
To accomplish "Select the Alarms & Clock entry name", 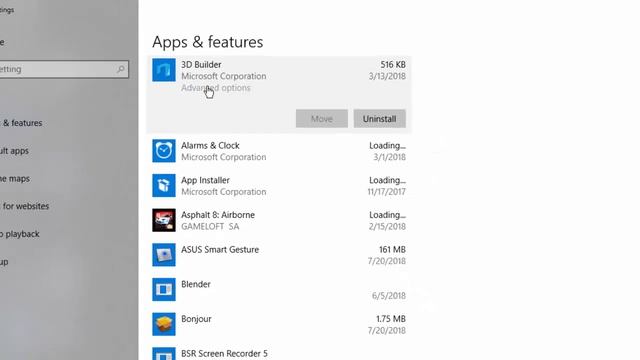I will 210,145.
